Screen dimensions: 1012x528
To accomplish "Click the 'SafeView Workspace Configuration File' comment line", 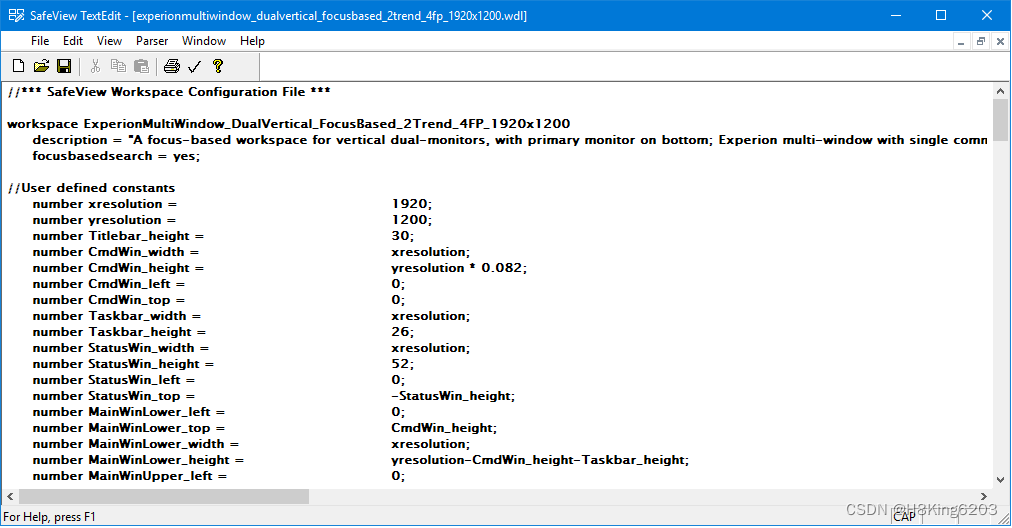I will pos(168,92).
